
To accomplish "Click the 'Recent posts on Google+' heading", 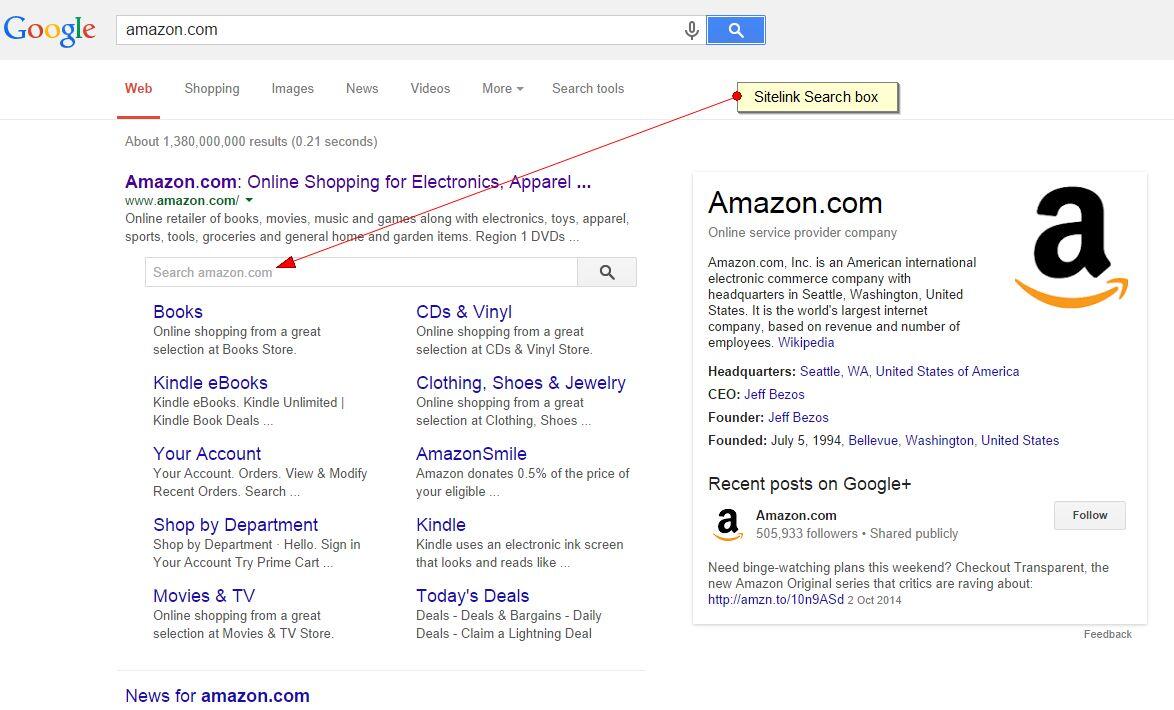I will pos(809,485).
